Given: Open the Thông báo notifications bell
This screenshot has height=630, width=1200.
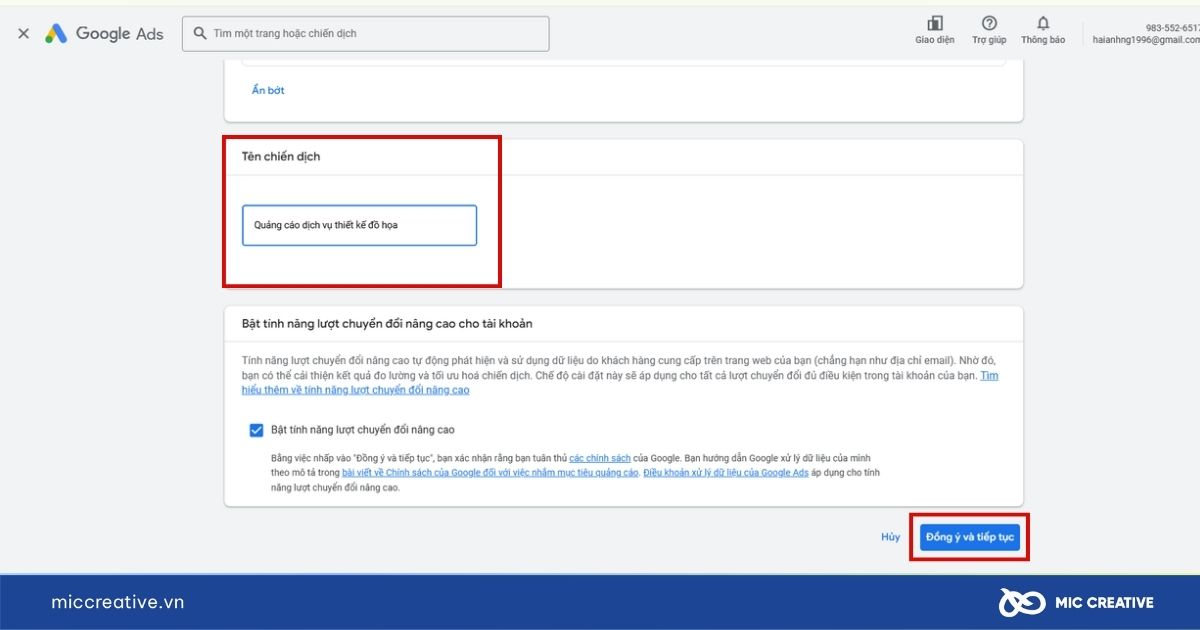Looking at the screenshot, I should pyautogui.click(x=1043, y=23).
